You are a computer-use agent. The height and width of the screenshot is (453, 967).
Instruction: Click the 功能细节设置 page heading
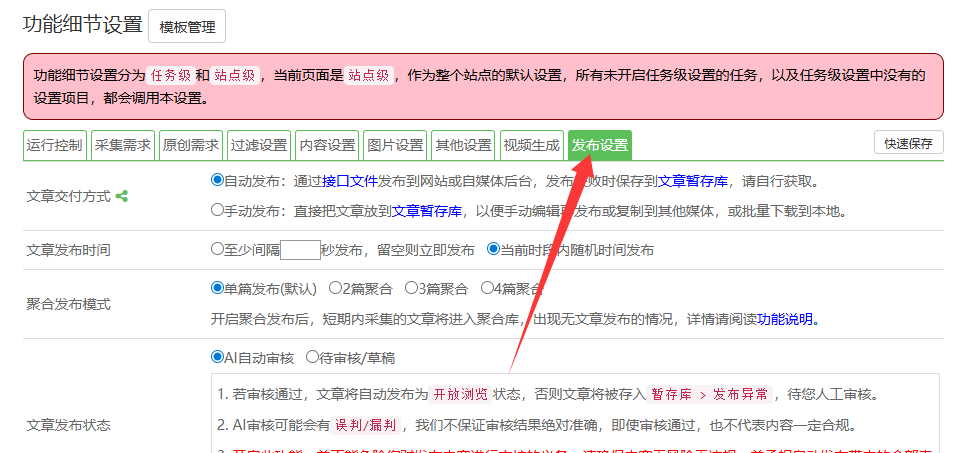click(83, 25)
